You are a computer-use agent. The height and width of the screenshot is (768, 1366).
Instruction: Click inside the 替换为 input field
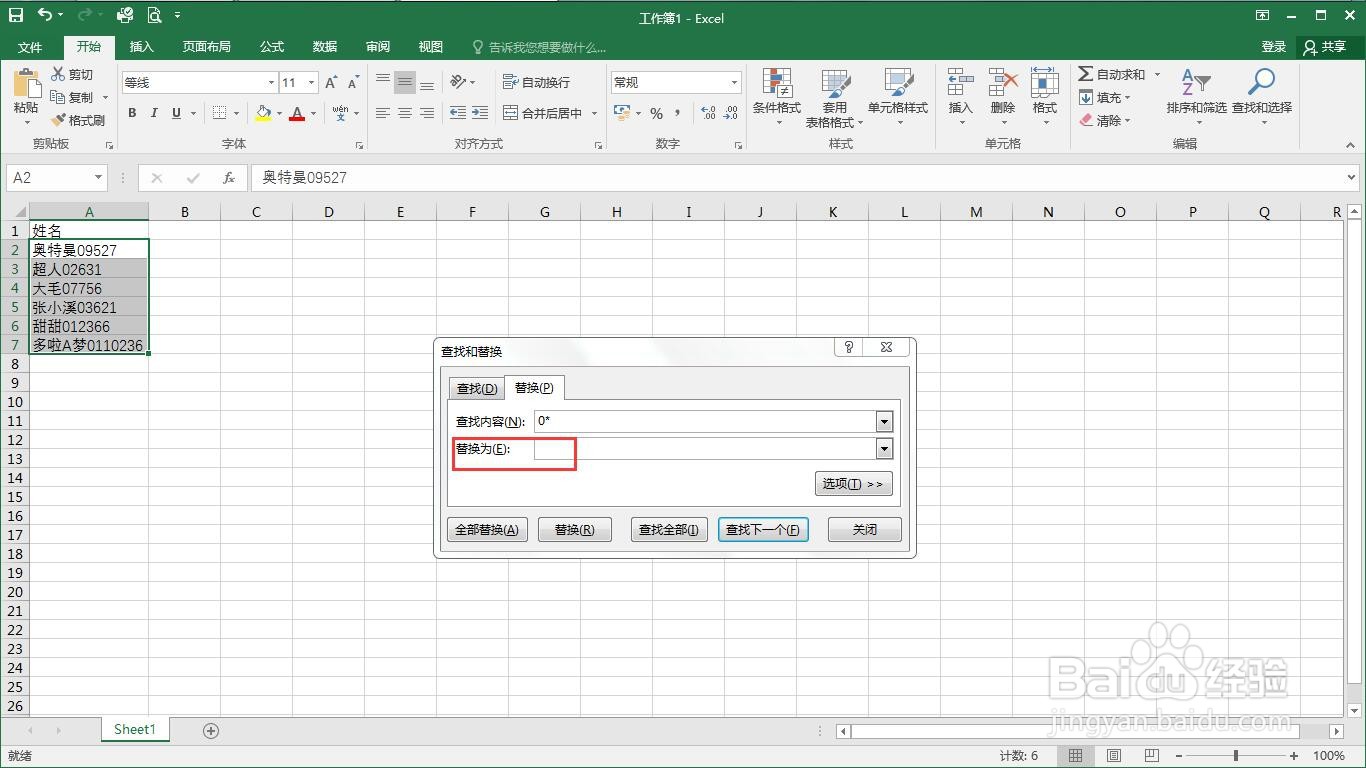click(x=700, y=449)
